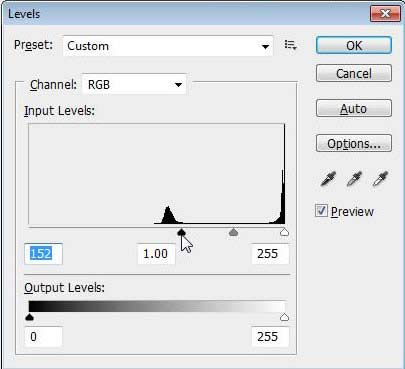This screenshot has width=405, height=369.
Task: Click the output white slider triangle
Action: [x=284, y=317]
